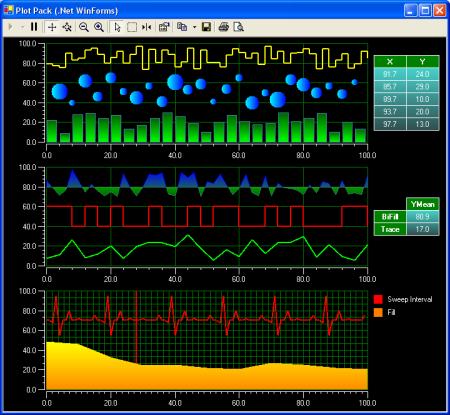Select the BiFill row in YMean table

coord(406,217)
